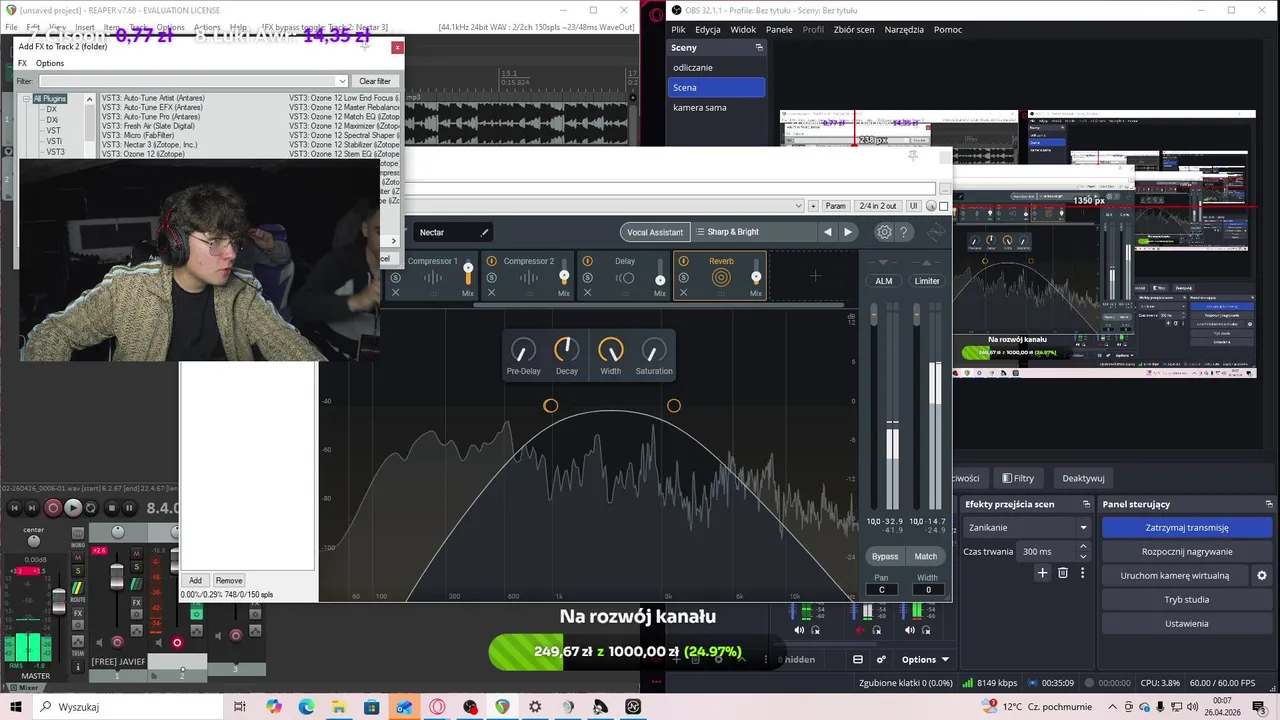Solo the master track
This screenshot has height=720, width=1280.
tap(78, 571)
